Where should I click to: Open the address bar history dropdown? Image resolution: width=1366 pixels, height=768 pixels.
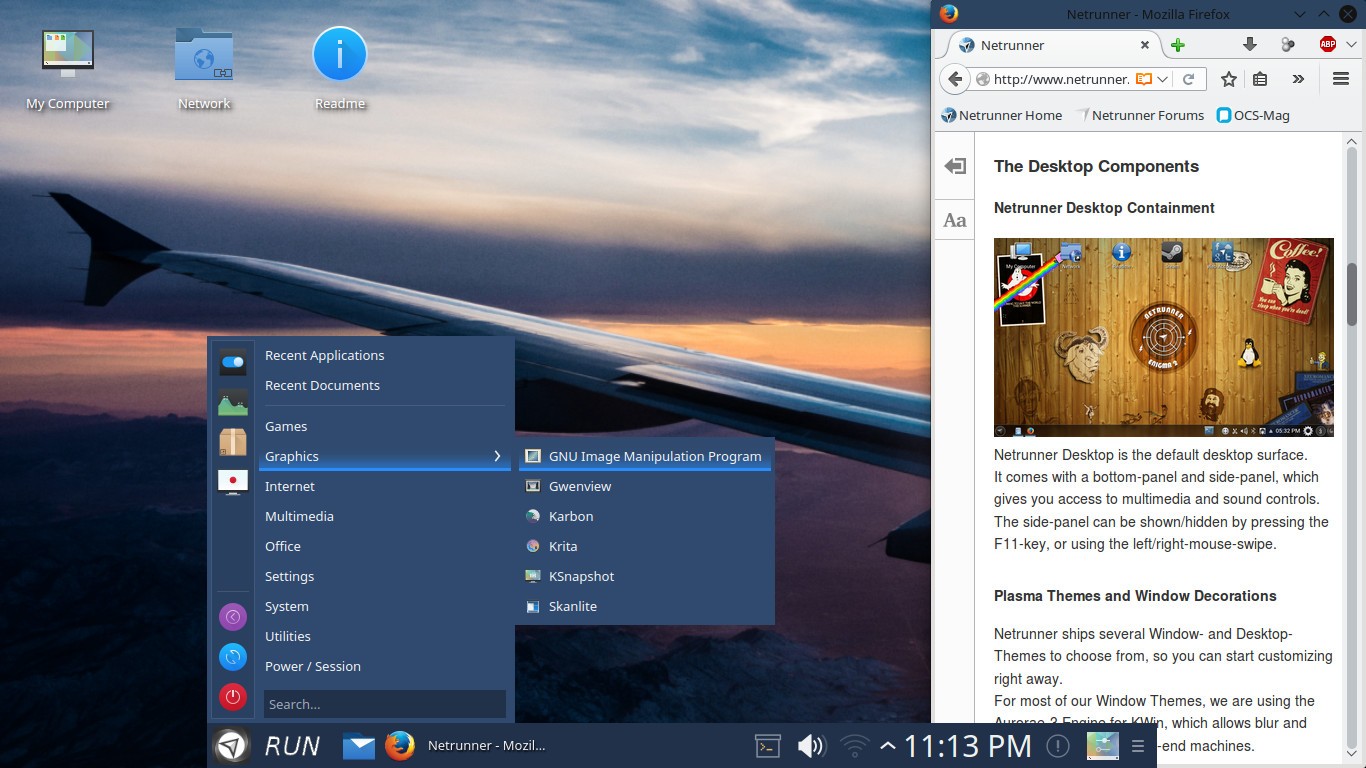click(x=1163, y=79)
